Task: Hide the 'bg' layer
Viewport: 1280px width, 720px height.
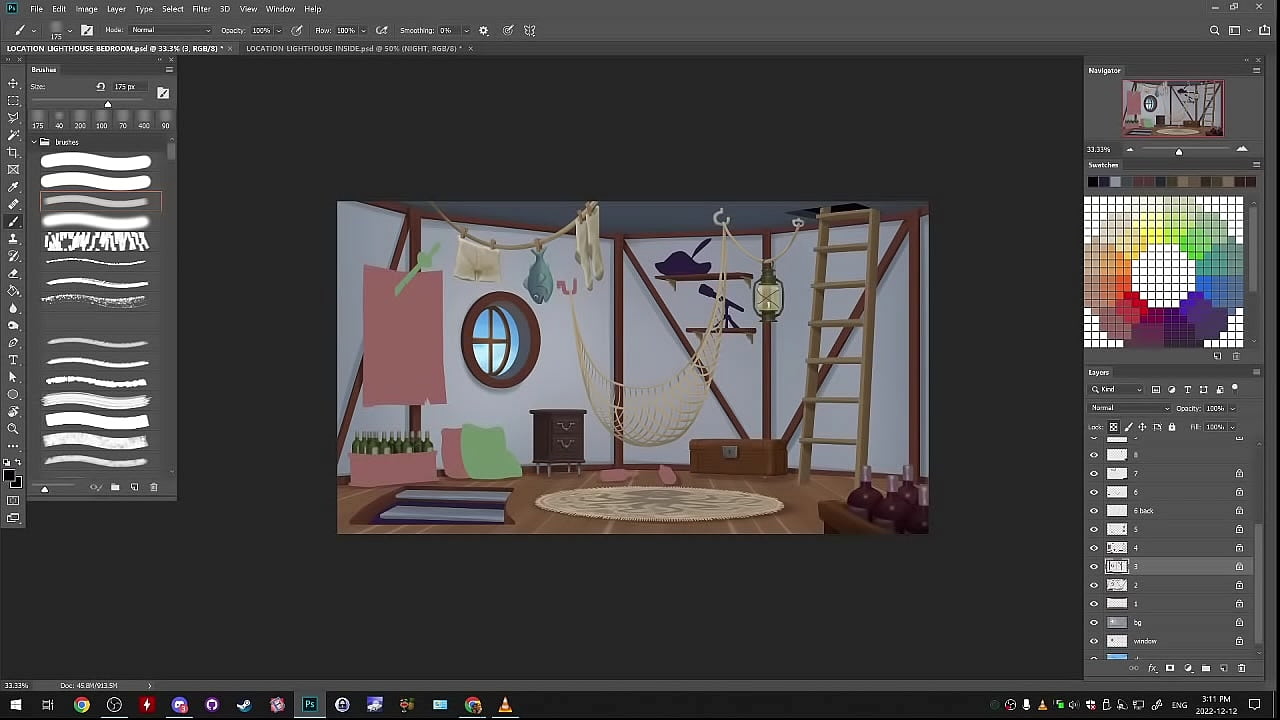Action: 1093,622
